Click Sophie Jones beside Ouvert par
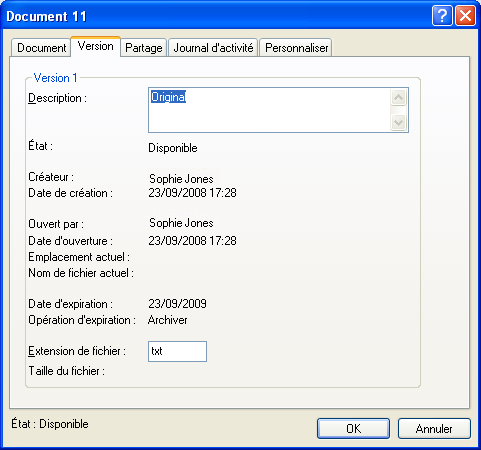The height and width of the screenshot is (450, 481). tap(181, 223)
